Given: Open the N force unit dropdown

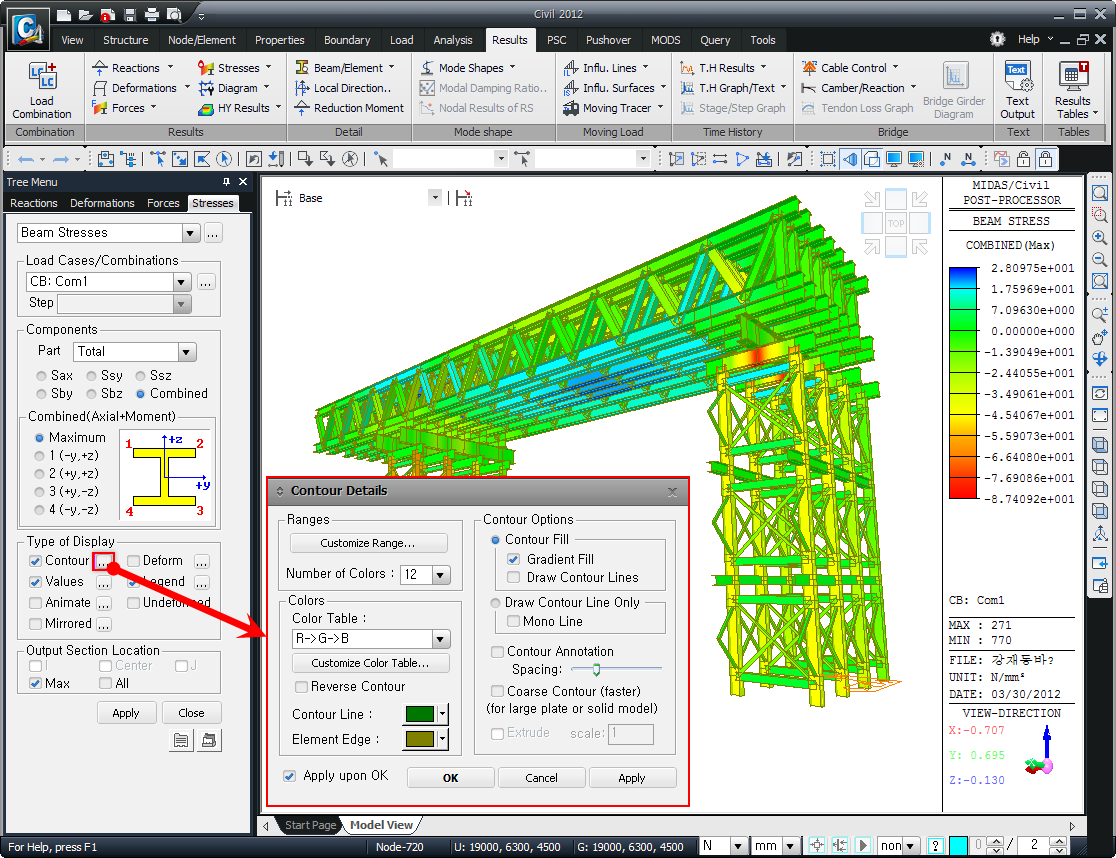Looking at the screenshot, I should click(x=739, y=845).
